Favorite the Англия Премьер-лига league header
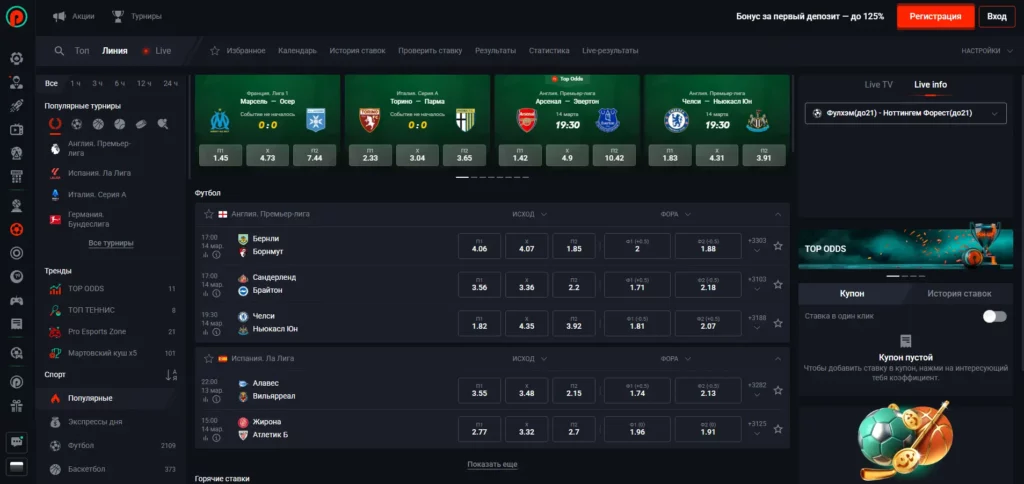The width and height of the screenshot is (1024, 484). pyautogui.click(x=209, y=214)
